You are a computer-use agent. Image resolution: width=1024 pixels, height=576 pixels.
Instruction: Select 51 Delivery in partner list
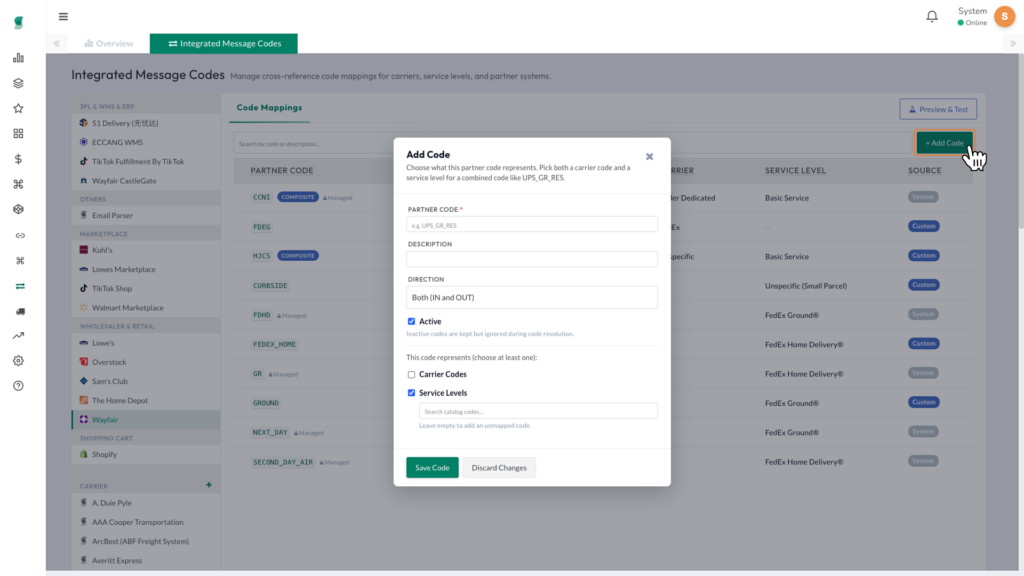click(x=146, y=123)
